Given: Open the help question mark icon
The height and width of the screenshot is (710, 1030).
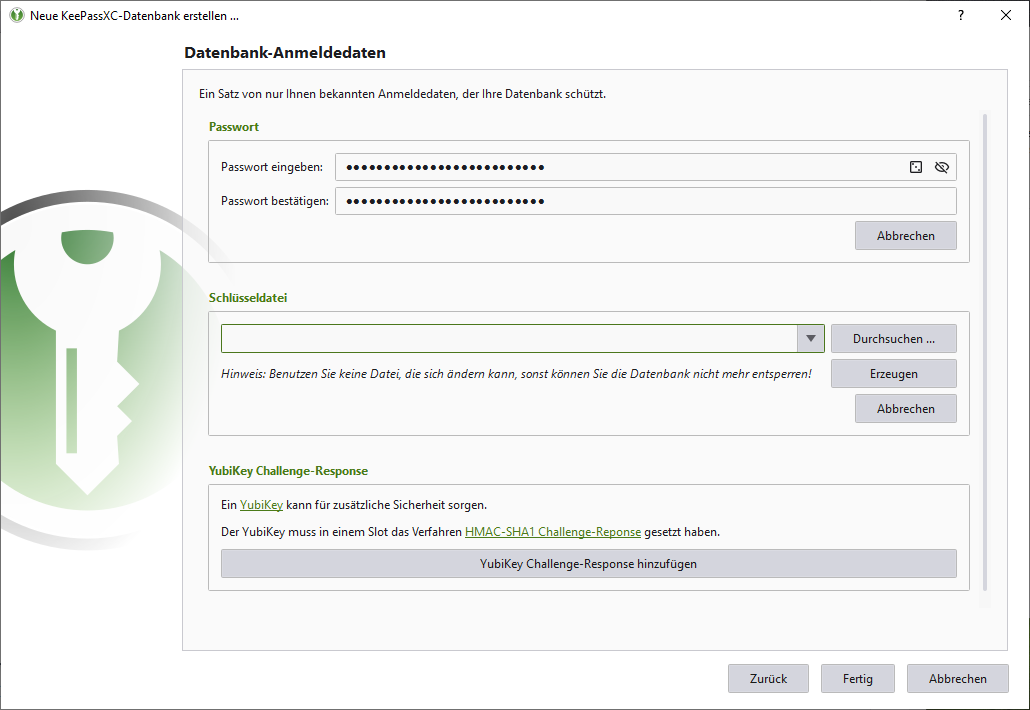Looking at the screenshot, I should (960, 15).
